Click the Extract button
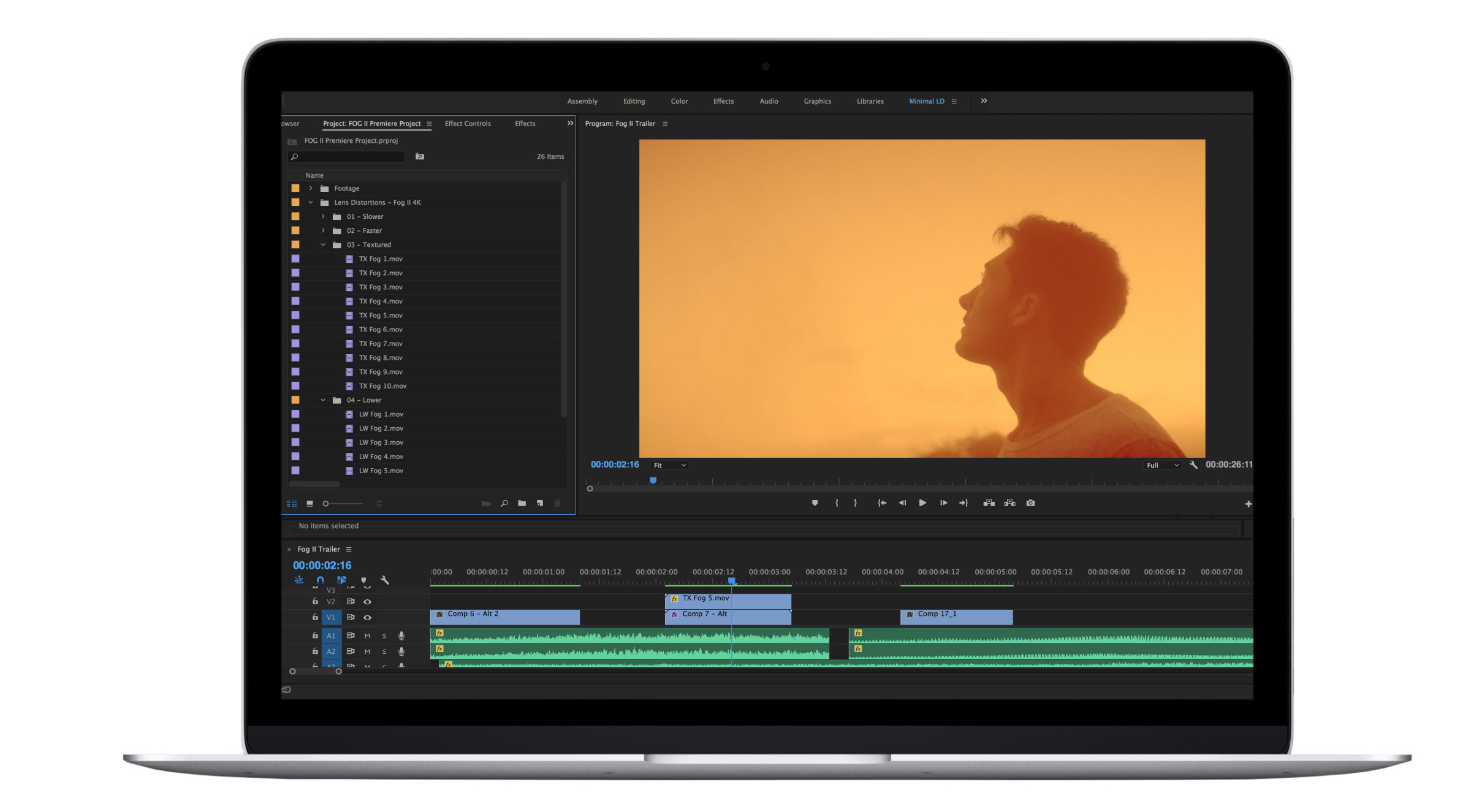The width and height of the screenshot is (1471, 812). point(1009,503)
